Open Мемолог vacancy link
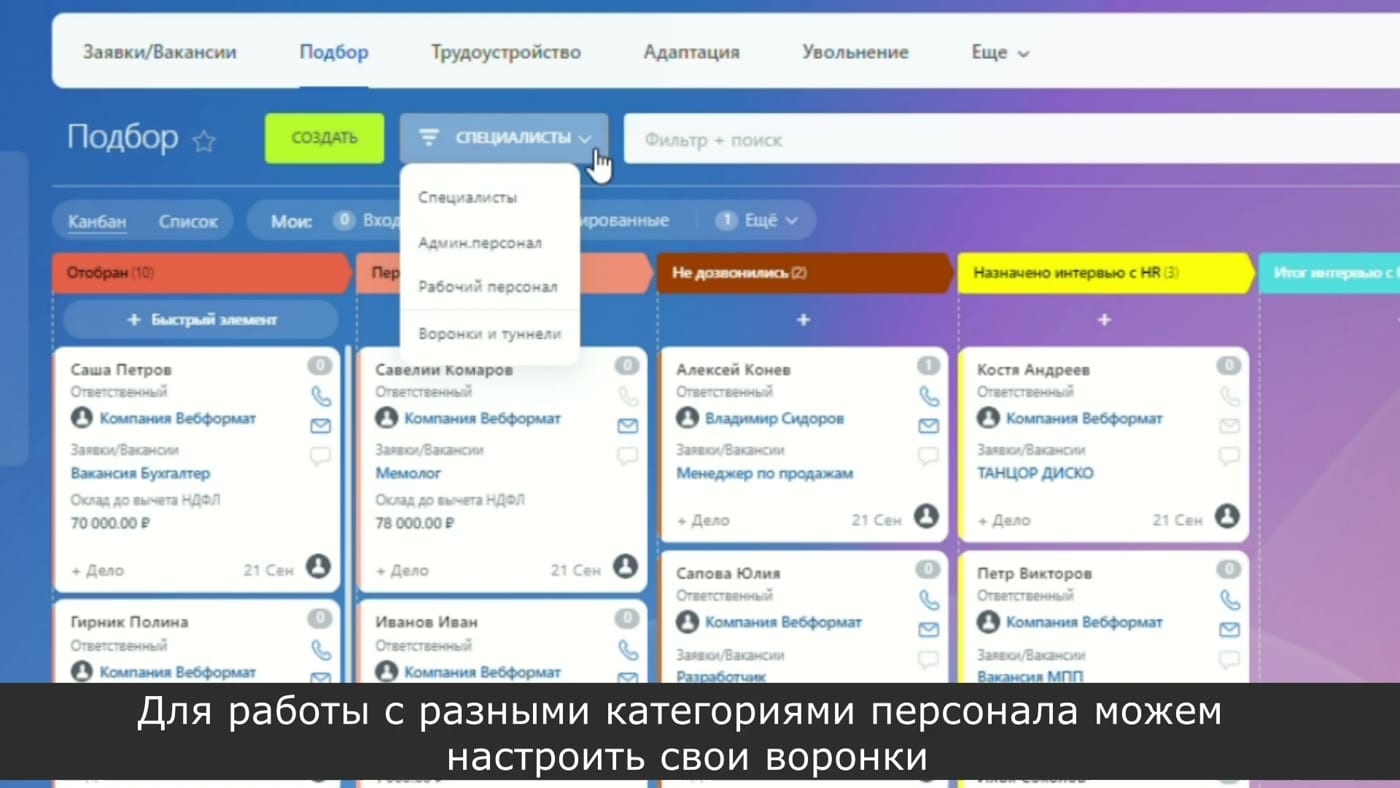The width and height of the screenshot is (1400, 788). tap(408, 473)
